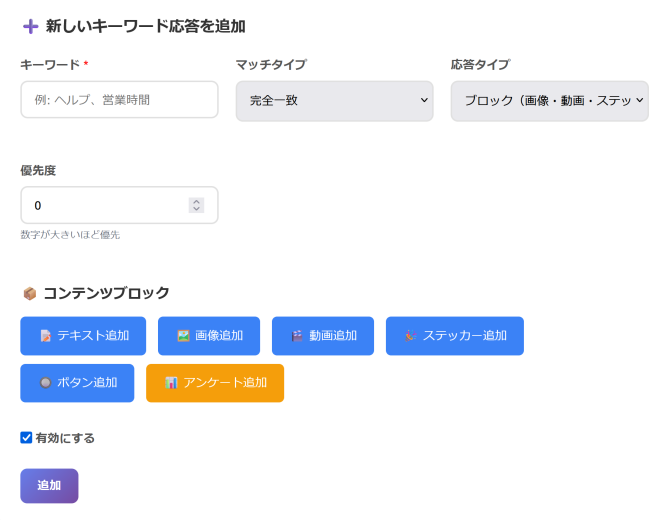Click the film icon on 動画追加
666x520 pixels.
click(x=297, y=336)
